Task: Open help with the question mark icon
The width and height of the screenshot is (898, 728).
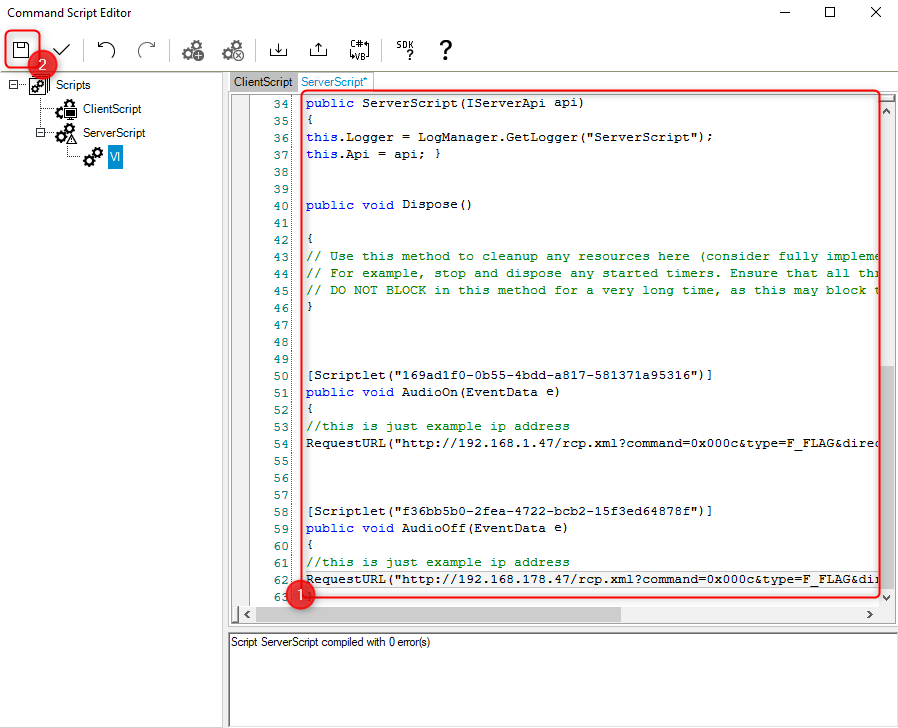Action: [x=446, y=49]
